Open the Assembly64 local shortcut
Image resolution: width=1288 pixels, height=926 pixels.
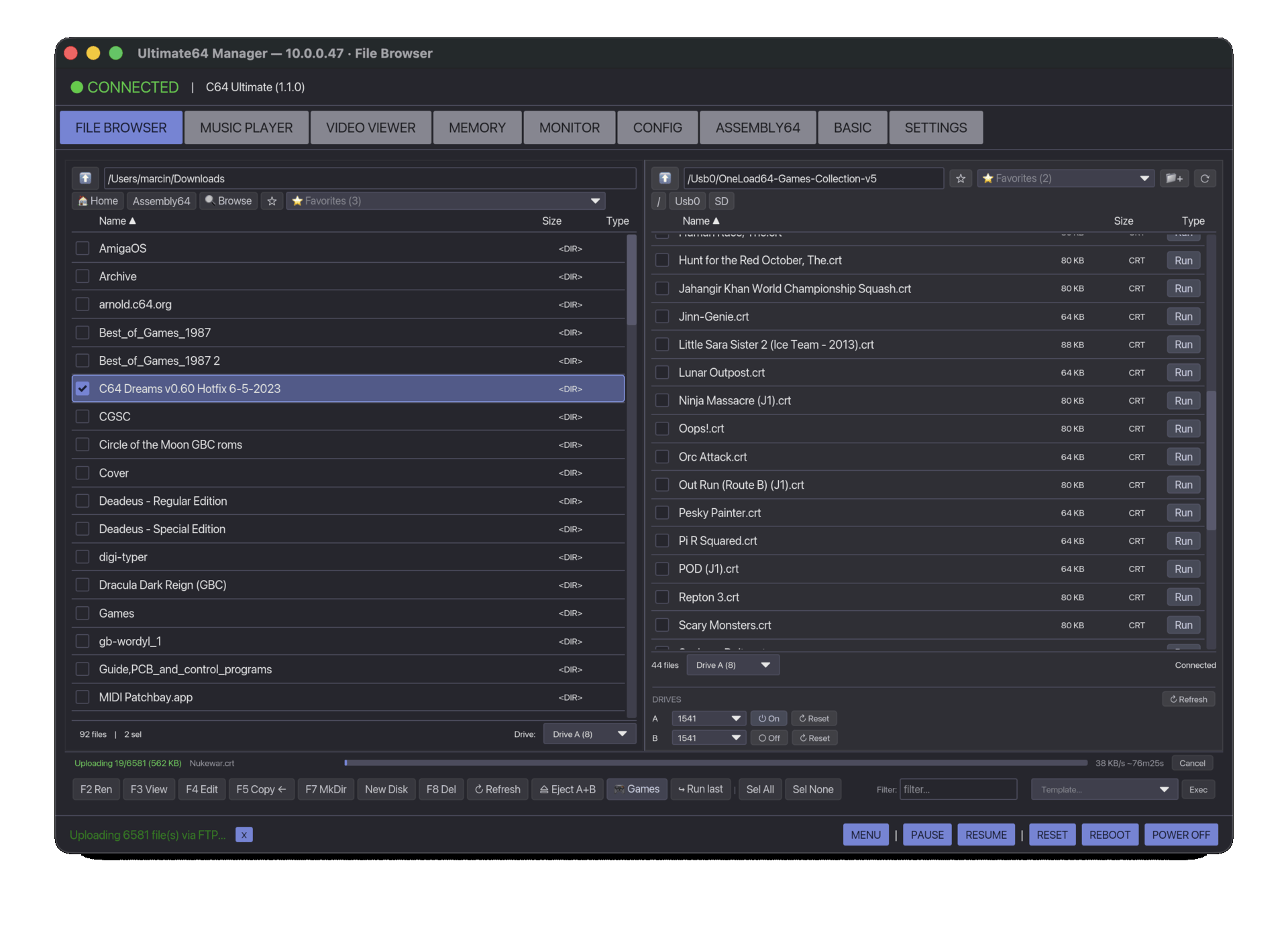coord(161,201)
